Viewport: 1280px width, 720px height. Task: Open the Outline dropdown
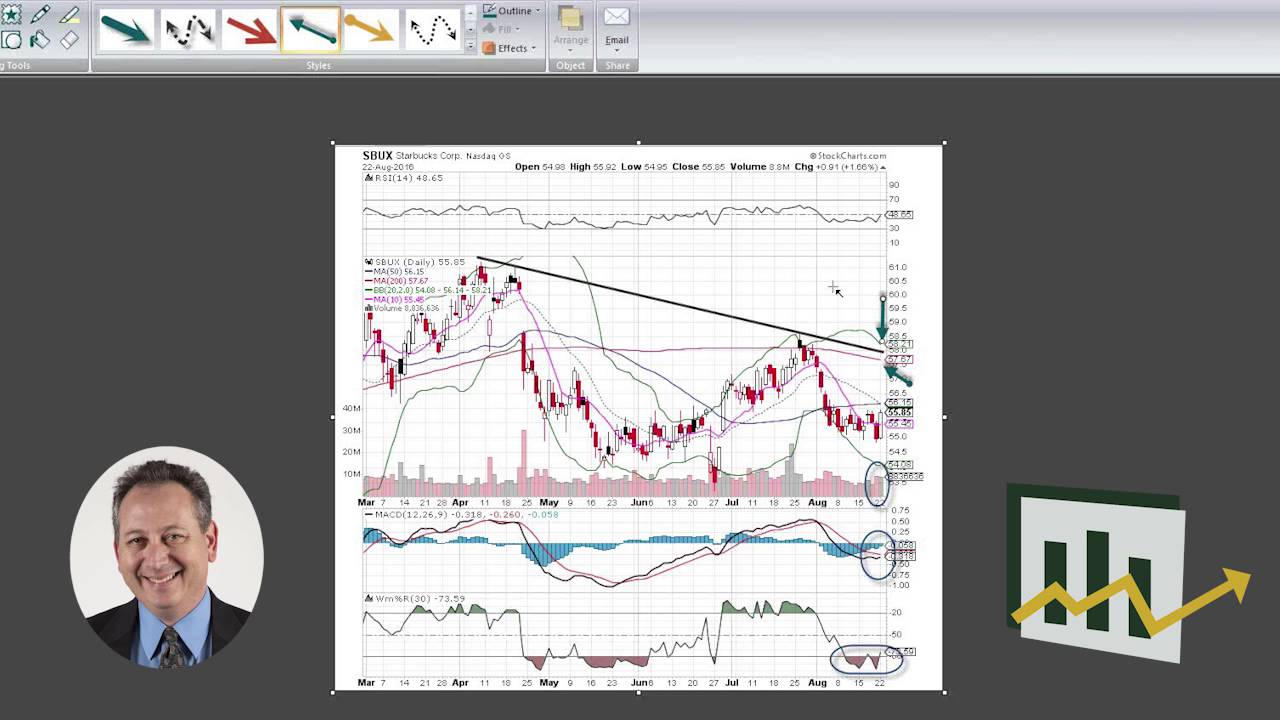click(511, 11)
